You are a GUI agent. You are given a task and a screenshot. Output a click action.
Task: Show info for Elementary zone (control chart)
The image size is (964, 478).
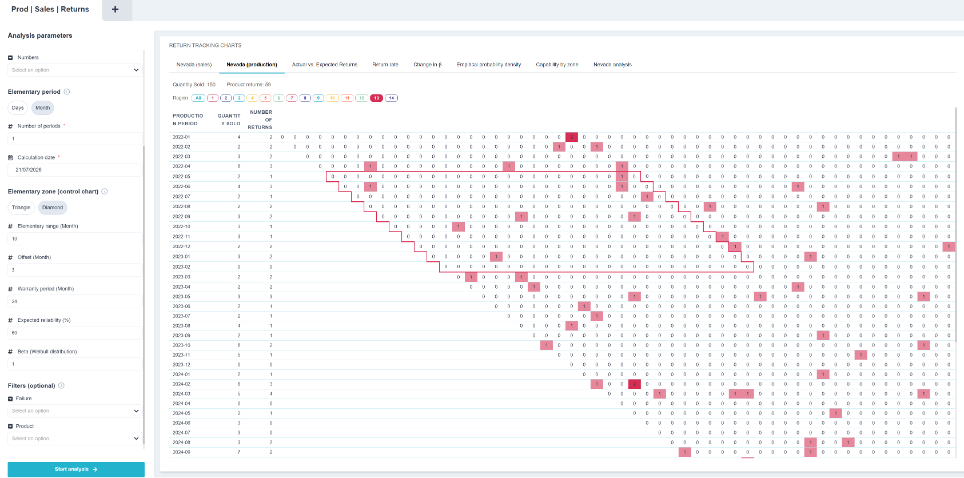tap(105, 191)
